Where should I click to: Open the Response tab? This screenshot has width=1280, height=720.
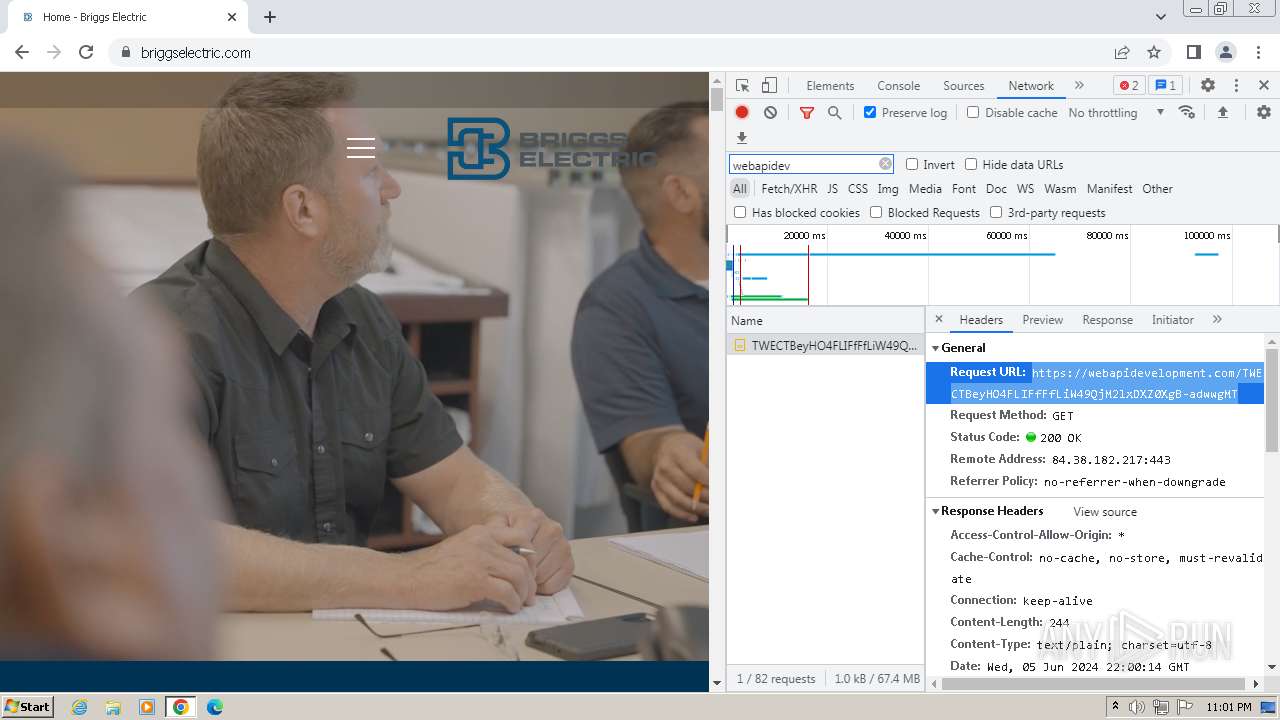point(1107,320)
